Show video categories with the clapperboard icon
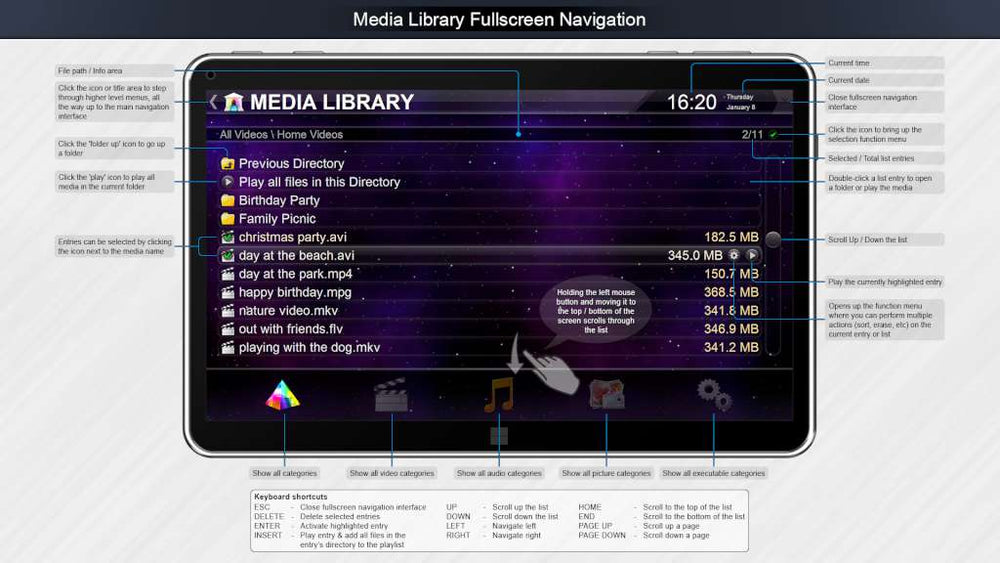The height and width of the screenshot is (563, 1000). [x=391, y=395]
